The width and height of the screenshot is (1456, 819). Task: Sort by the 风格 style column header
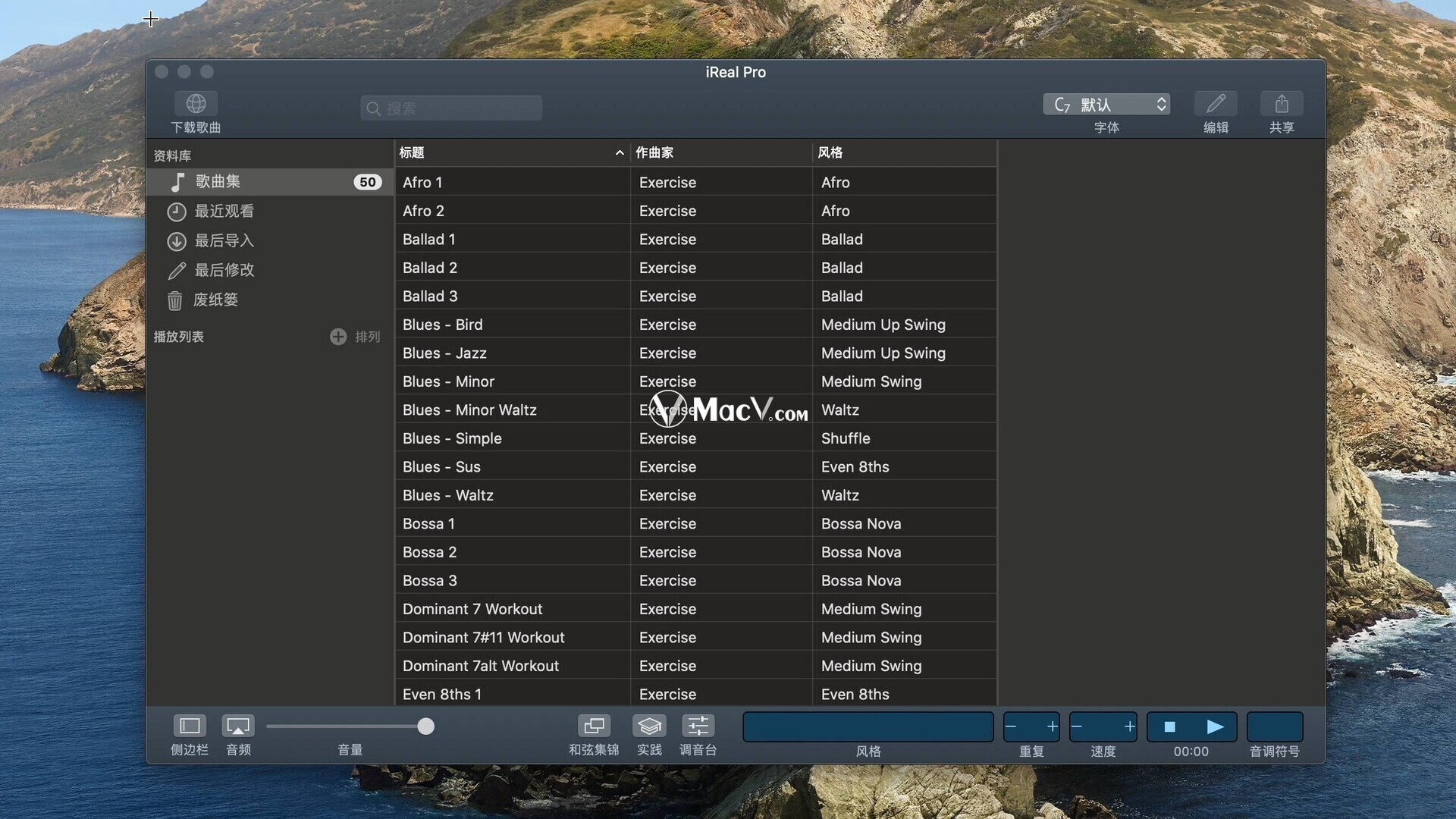(x=904, y=152)
